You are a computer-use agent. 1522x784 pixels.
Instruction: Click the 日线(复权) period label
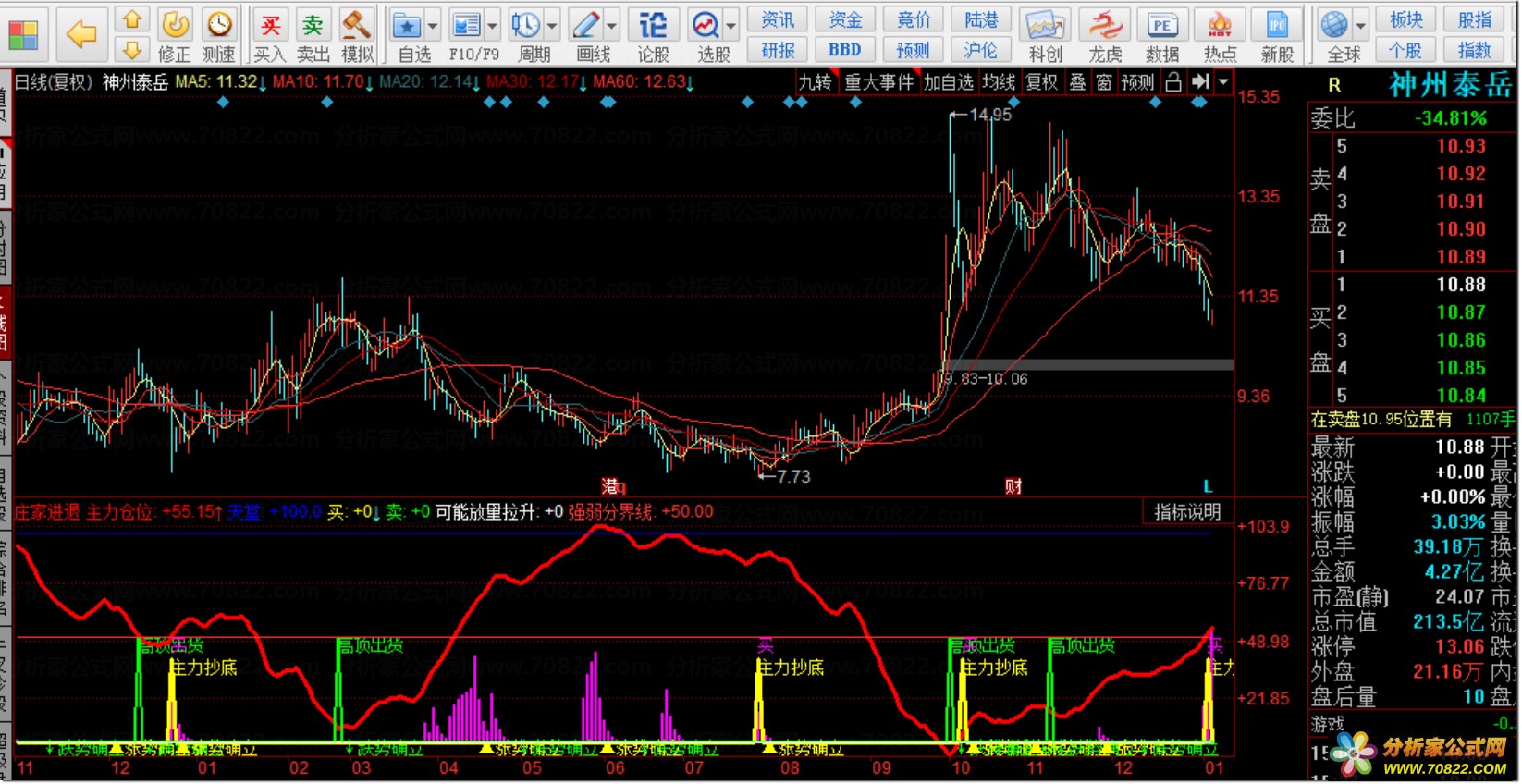pyautogui.click(x=55, y=82)
